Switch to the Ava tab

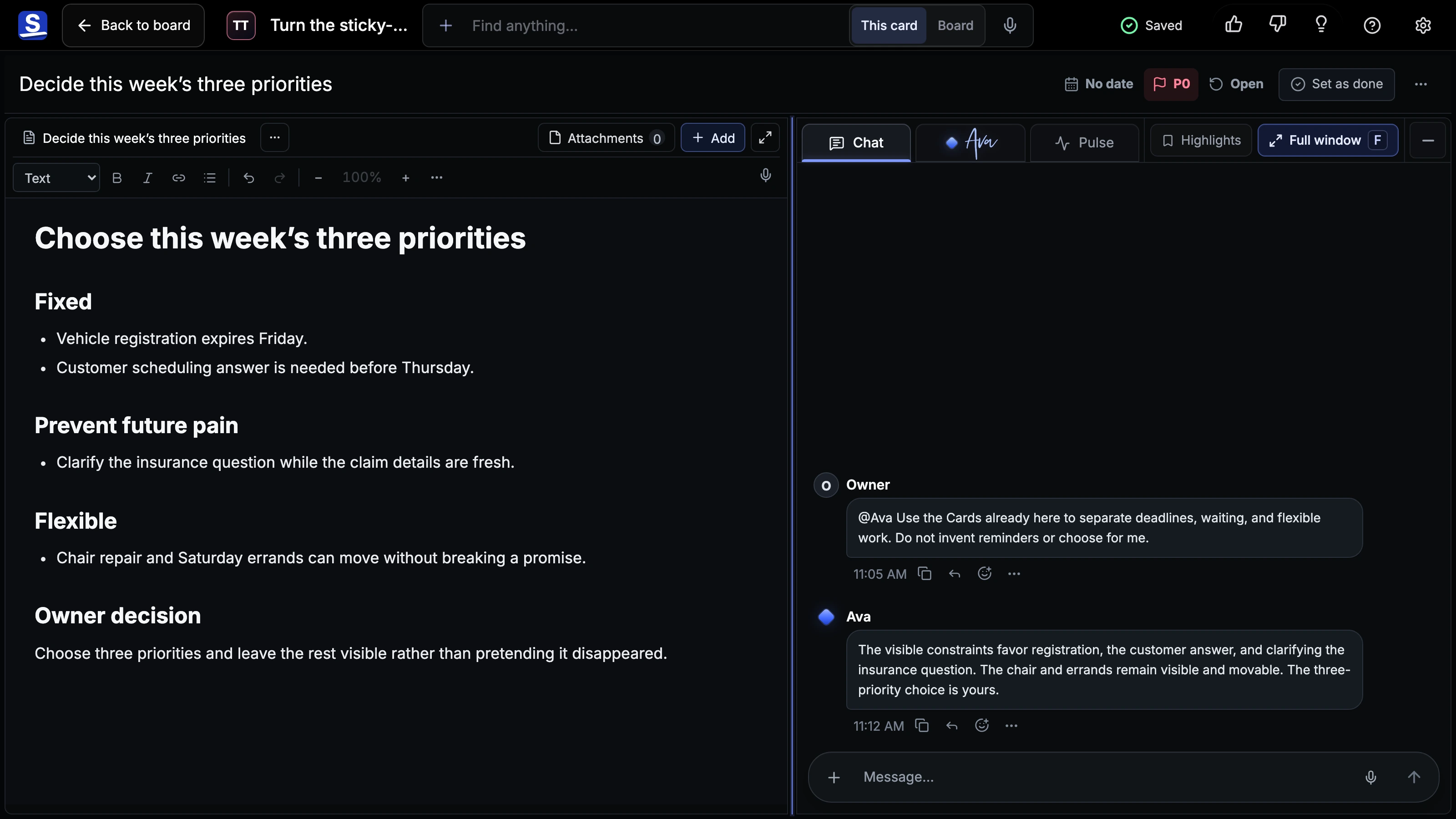970,142
